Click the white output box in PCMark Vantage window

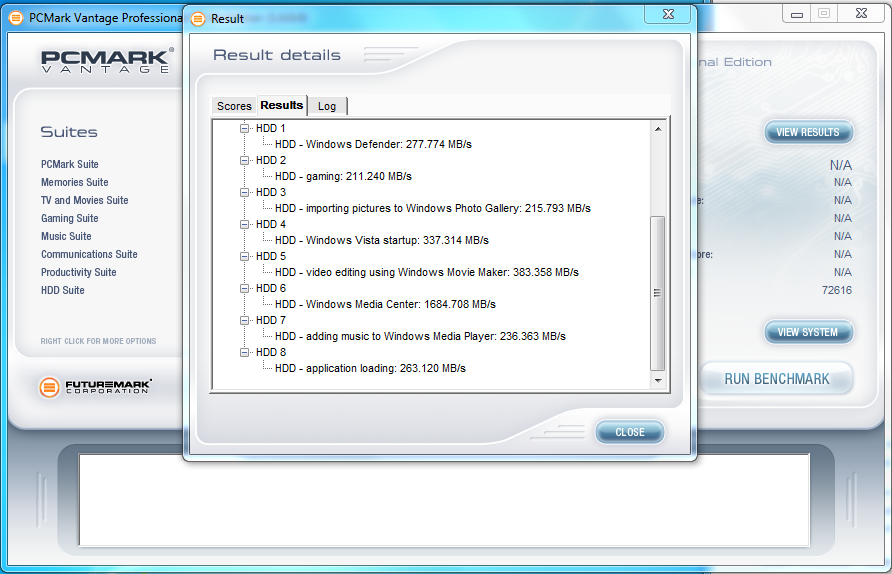[444, 500]
